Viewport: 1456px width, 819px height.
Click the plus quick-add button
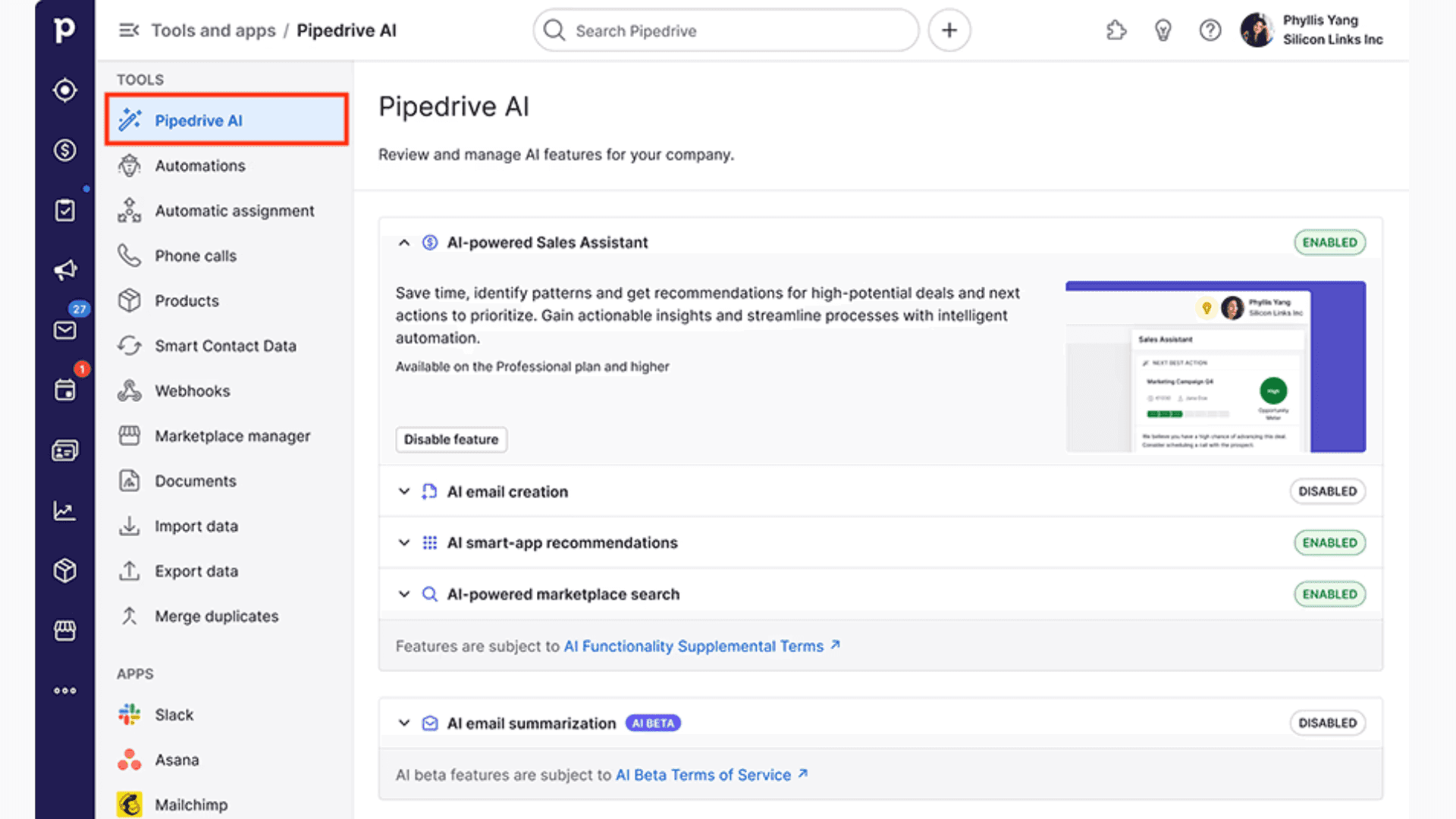[949, 30]
